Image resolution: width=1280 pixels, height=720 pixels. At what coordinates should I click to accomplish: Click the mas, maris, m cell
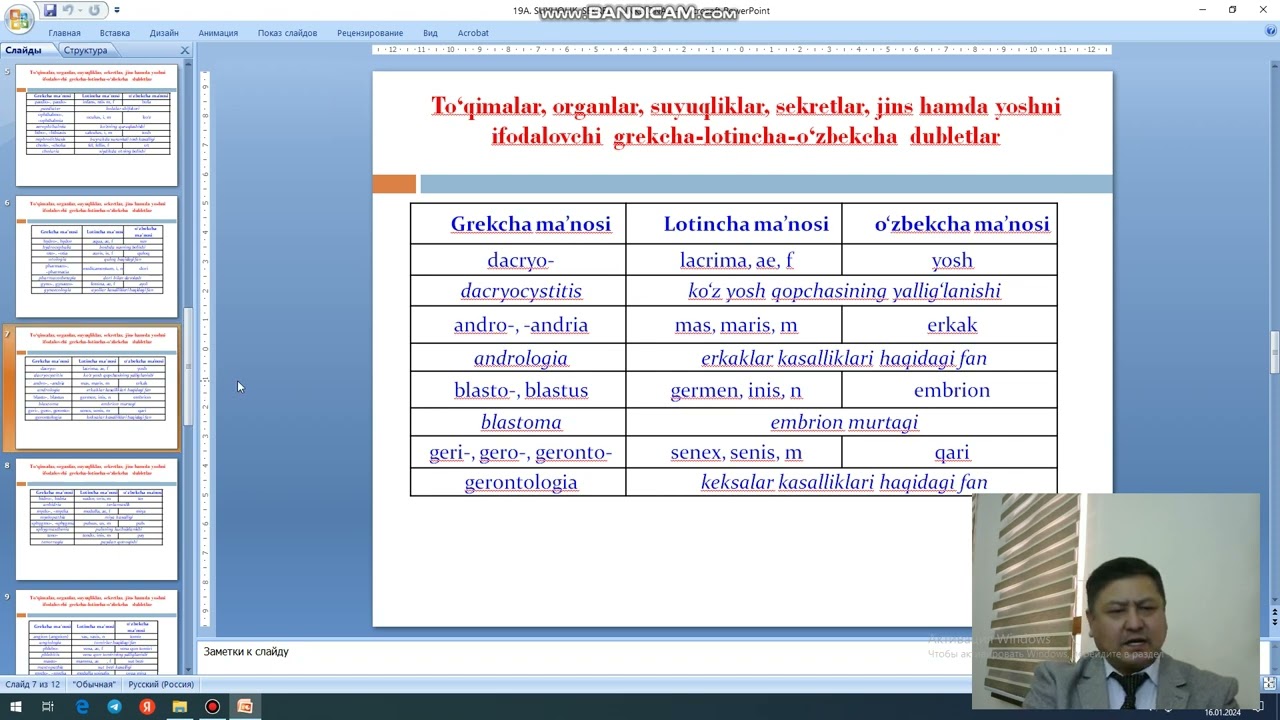pyautogui.click(x=734, y=325)
